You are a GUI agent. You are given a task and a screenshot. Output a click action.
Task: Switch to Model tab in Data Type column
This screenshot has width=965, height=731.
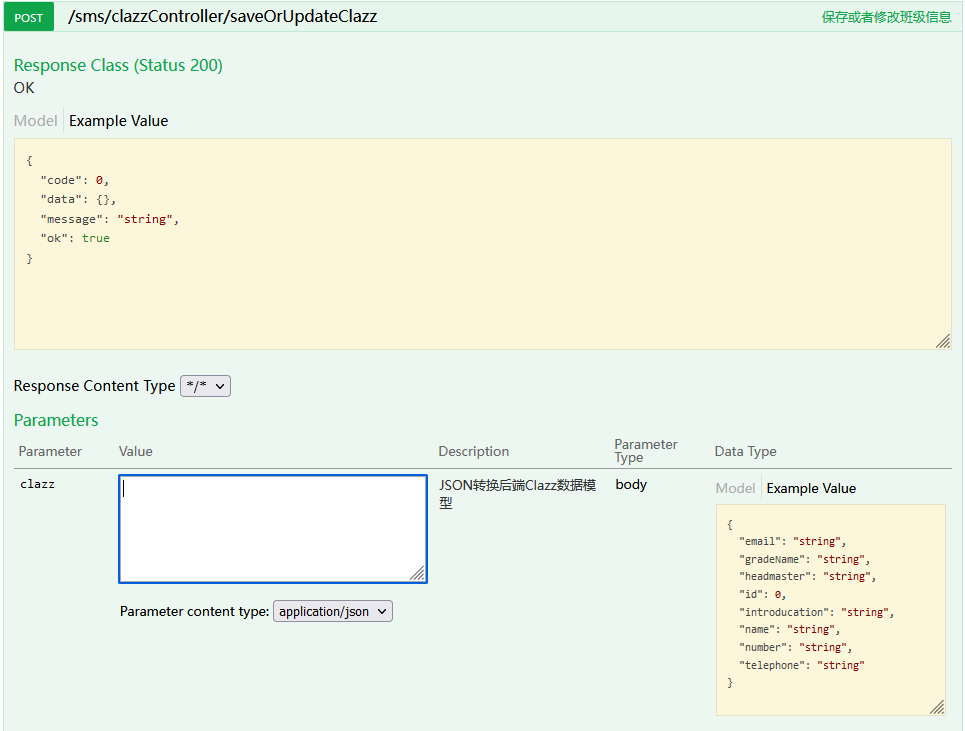tap(735, 488)
